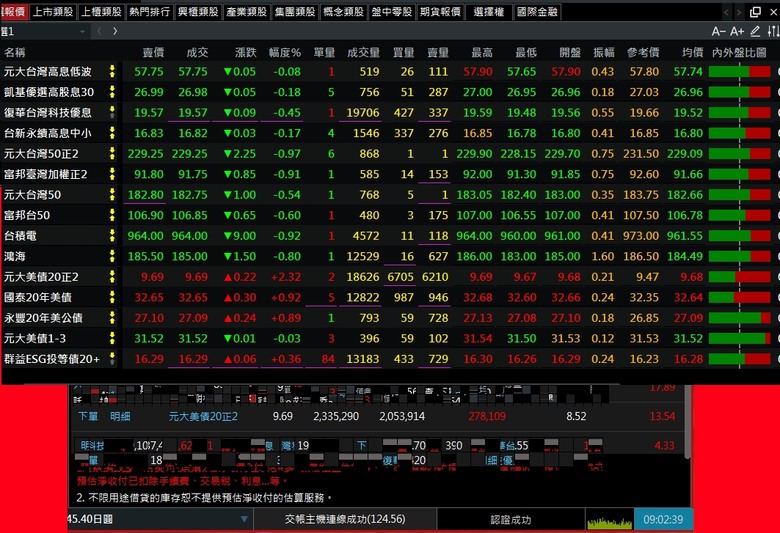Sort by 名稱 column header

(x=15, y=52)
